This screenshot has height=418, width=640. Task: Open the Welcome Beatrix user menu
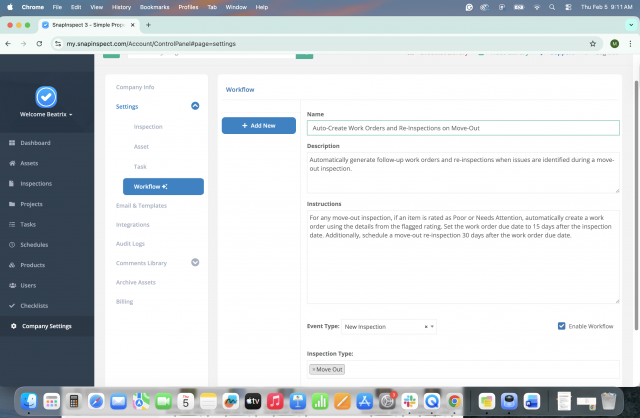(46, 115)
